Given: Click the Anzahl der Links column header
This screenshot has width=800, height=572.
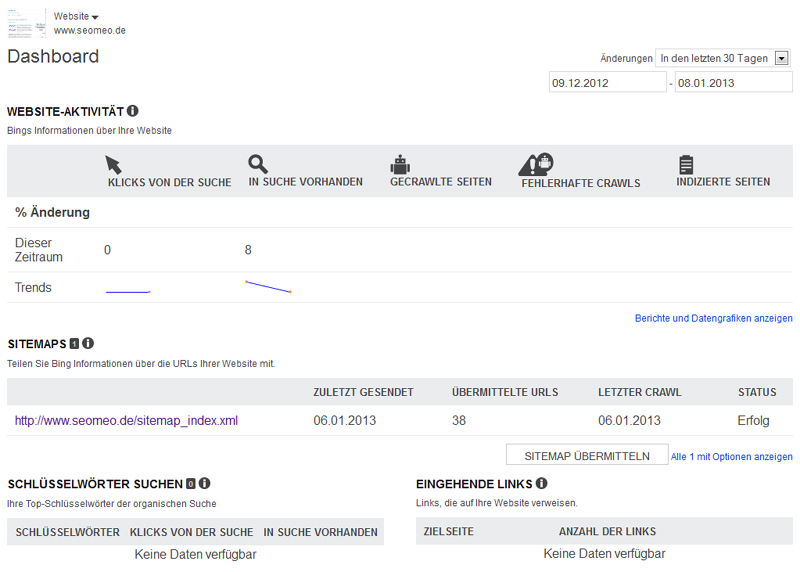Looking at the screenshot, I should [607, 532].
